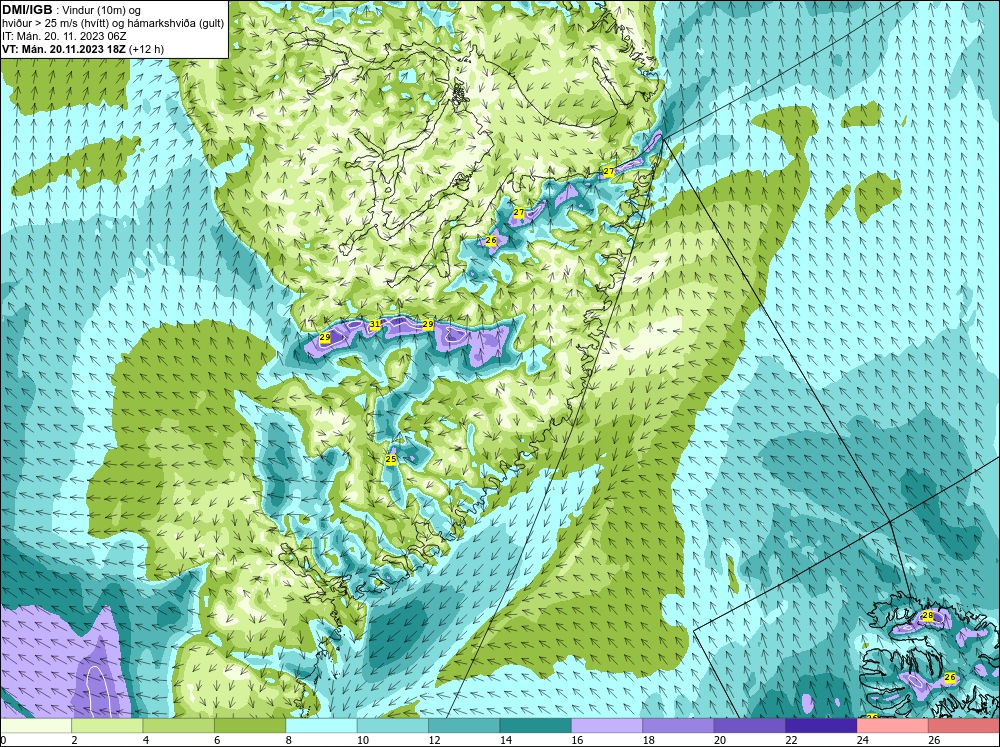1000x747 pixels.
Task: Click gust label 29 just right of 31
Action: [x=428, y=324]
